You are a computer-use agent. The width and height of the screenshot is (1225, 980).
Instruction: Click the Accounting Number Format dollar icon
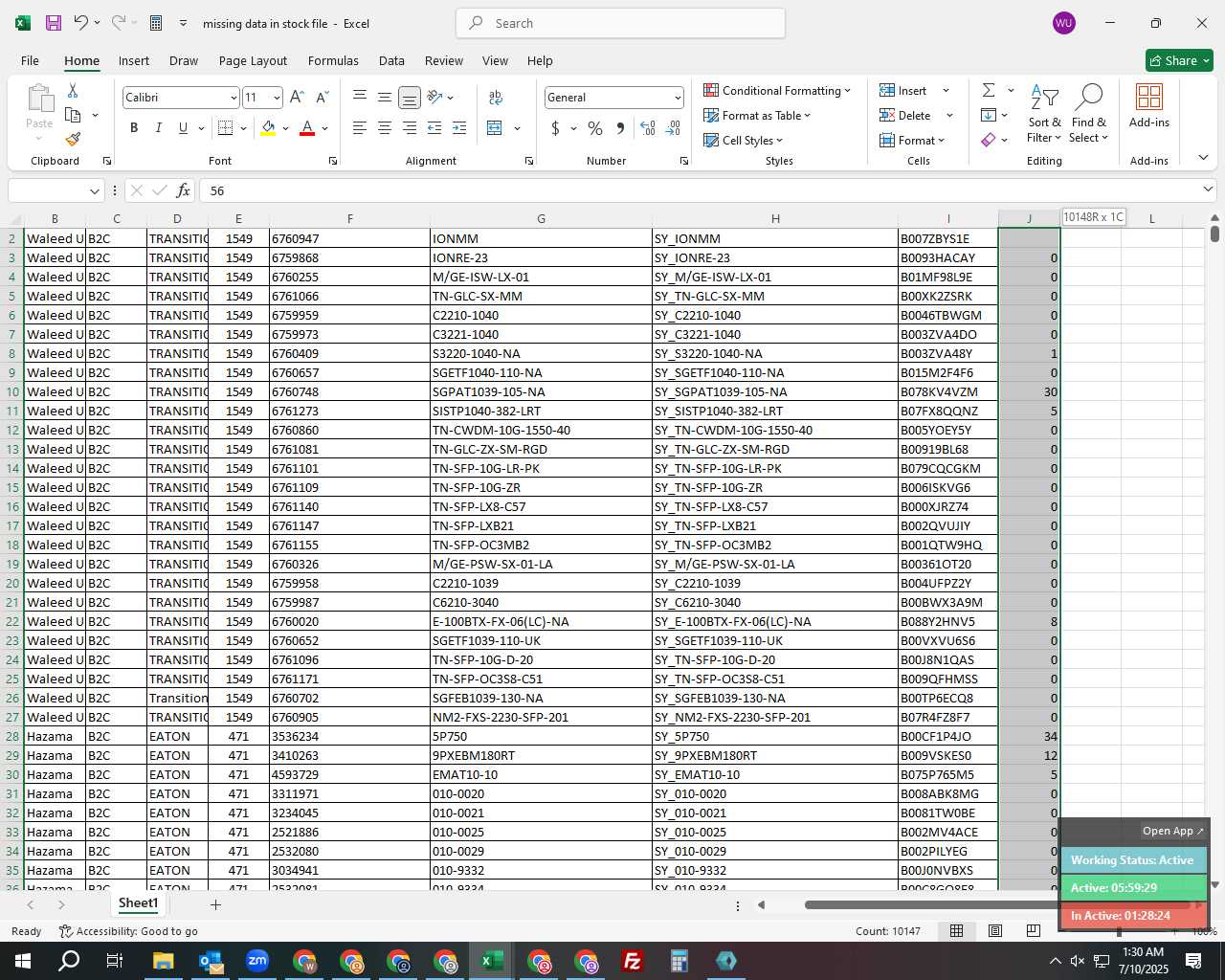click(555, 127)
